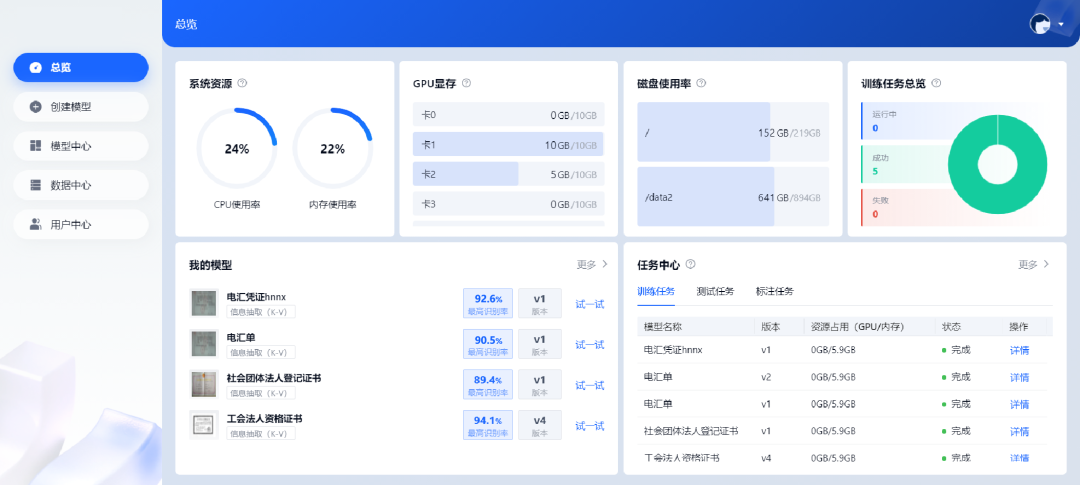The height and width of the screenshot is (485, 1080).
Task: Switch to the 测试任务 tab
Action: 715,291
